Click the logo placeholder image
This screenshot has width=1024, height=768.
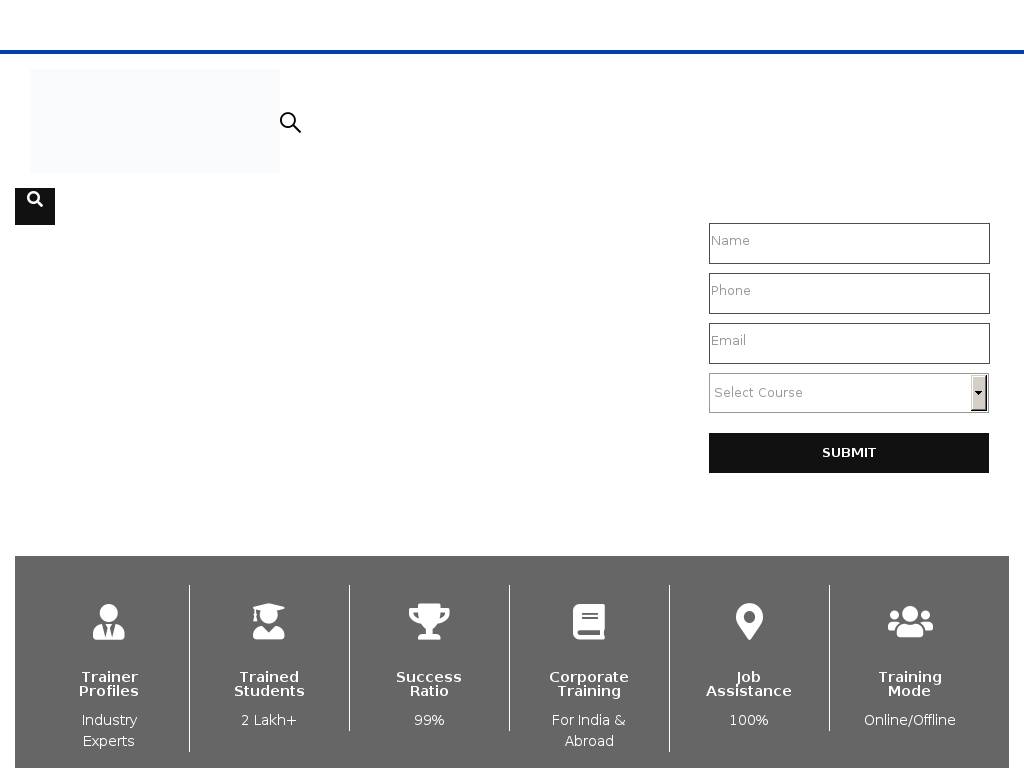pos(155,121)
